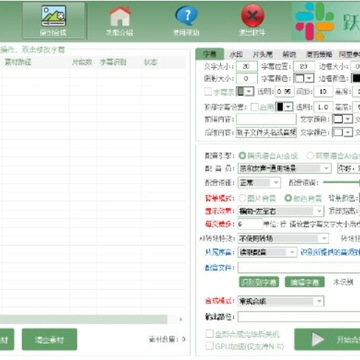Switch to the 片头尾 tab
This screenshot has width=360, height=360.
[x=263, y=54]
